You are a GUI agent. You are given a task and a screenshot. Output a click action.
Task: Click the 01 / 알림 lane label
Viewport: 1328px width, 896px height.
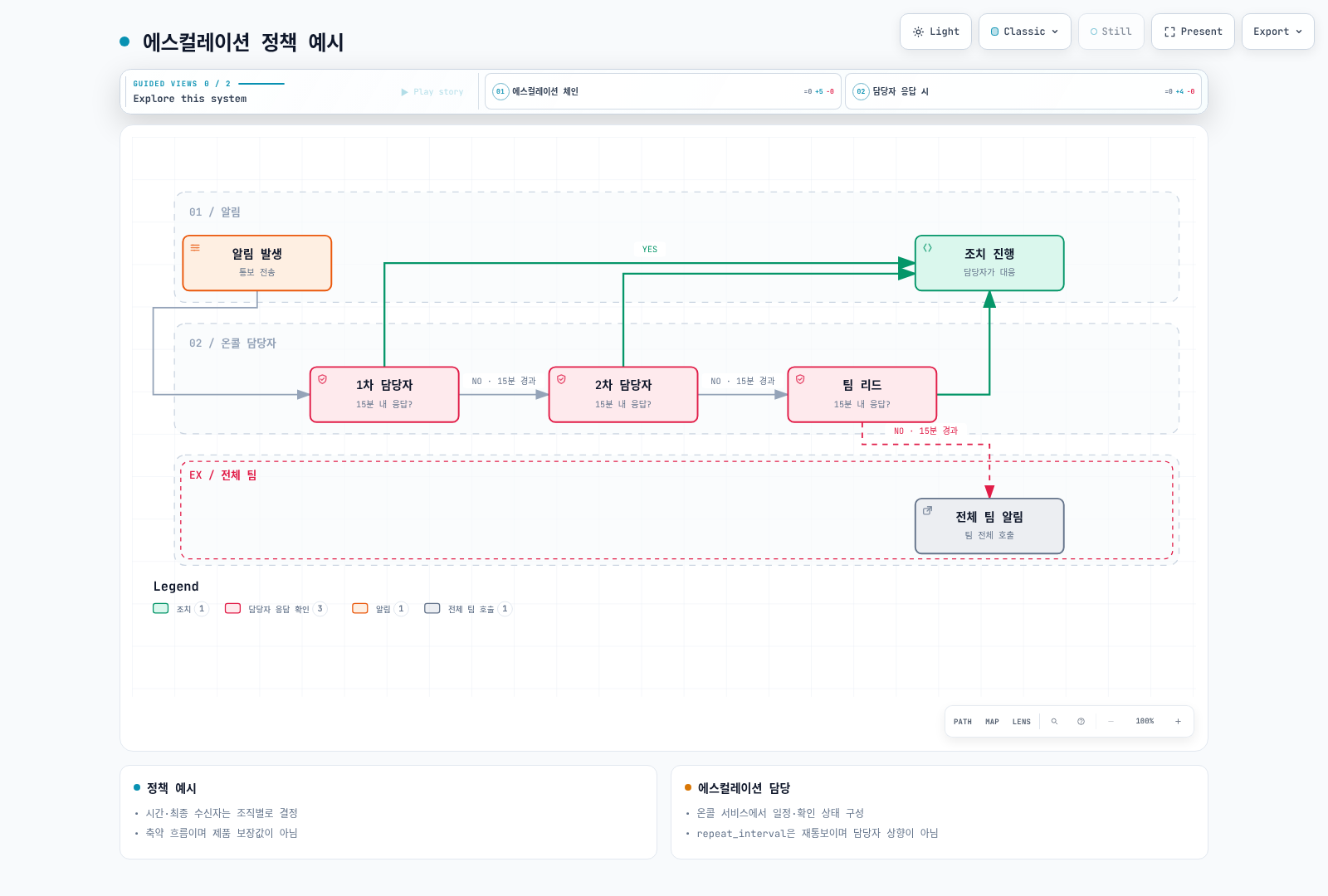215,212
